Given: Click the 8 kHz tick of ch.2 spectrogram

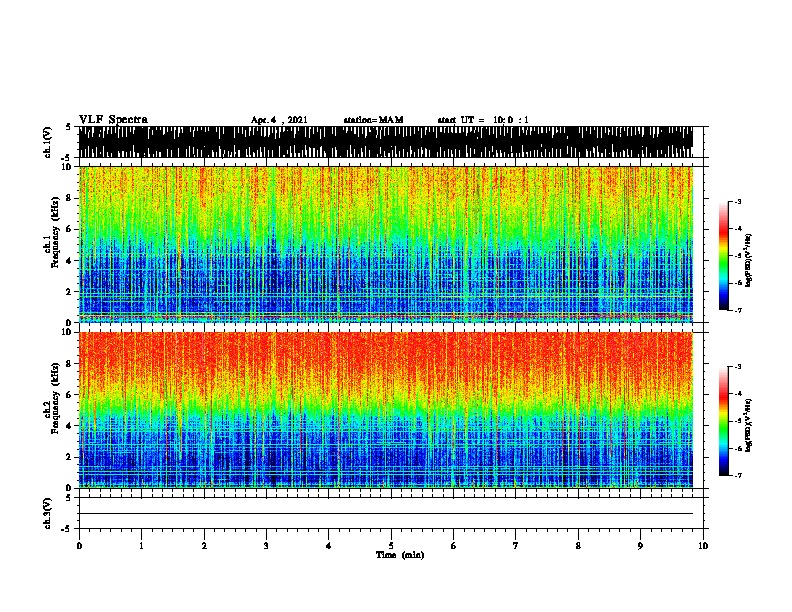Looking at the screenshot, I should tap(70, 364).
